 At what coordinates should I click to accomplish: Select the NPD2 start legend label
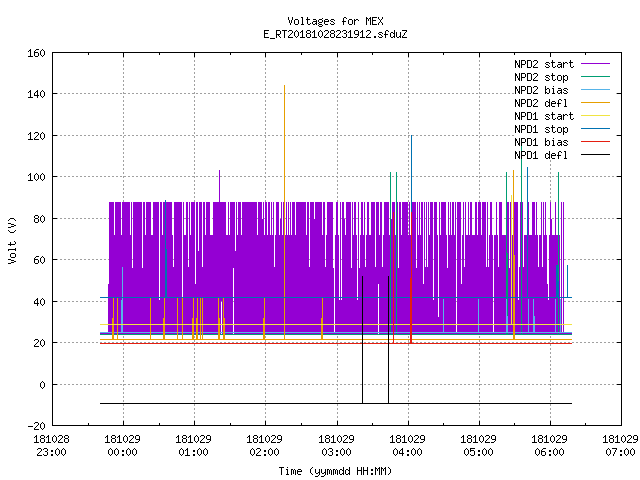[544, 64]
